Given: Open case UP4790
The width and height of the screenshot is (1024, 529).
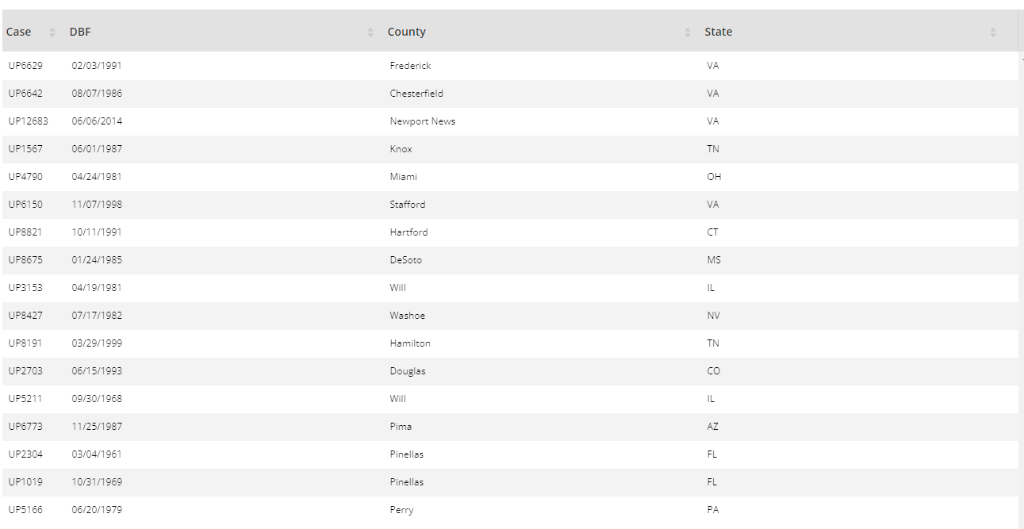Looking at the screenshot, I should [25, 177].
